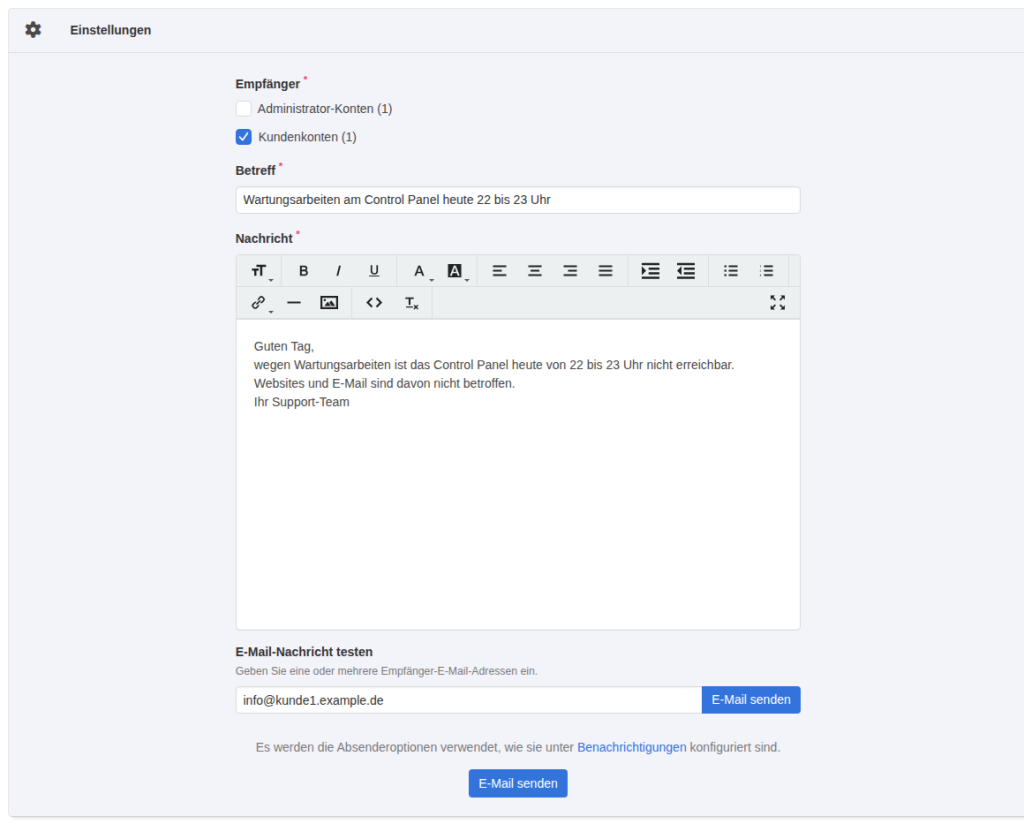Open the background color picker
Image resolution: width=1024 pixels, height=824 pixels.
[456, 271]
